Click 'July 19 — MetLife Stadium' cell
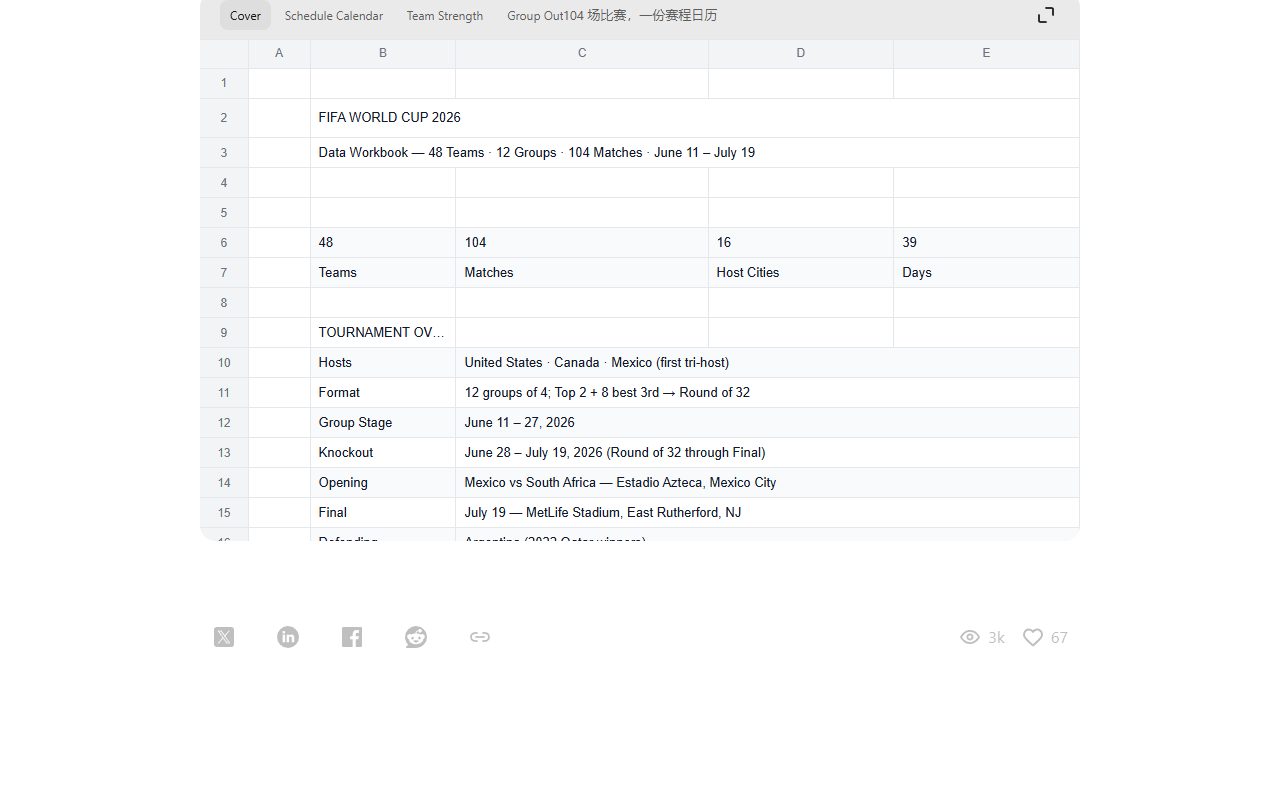1280x800 pixels. tap(767, 513)
